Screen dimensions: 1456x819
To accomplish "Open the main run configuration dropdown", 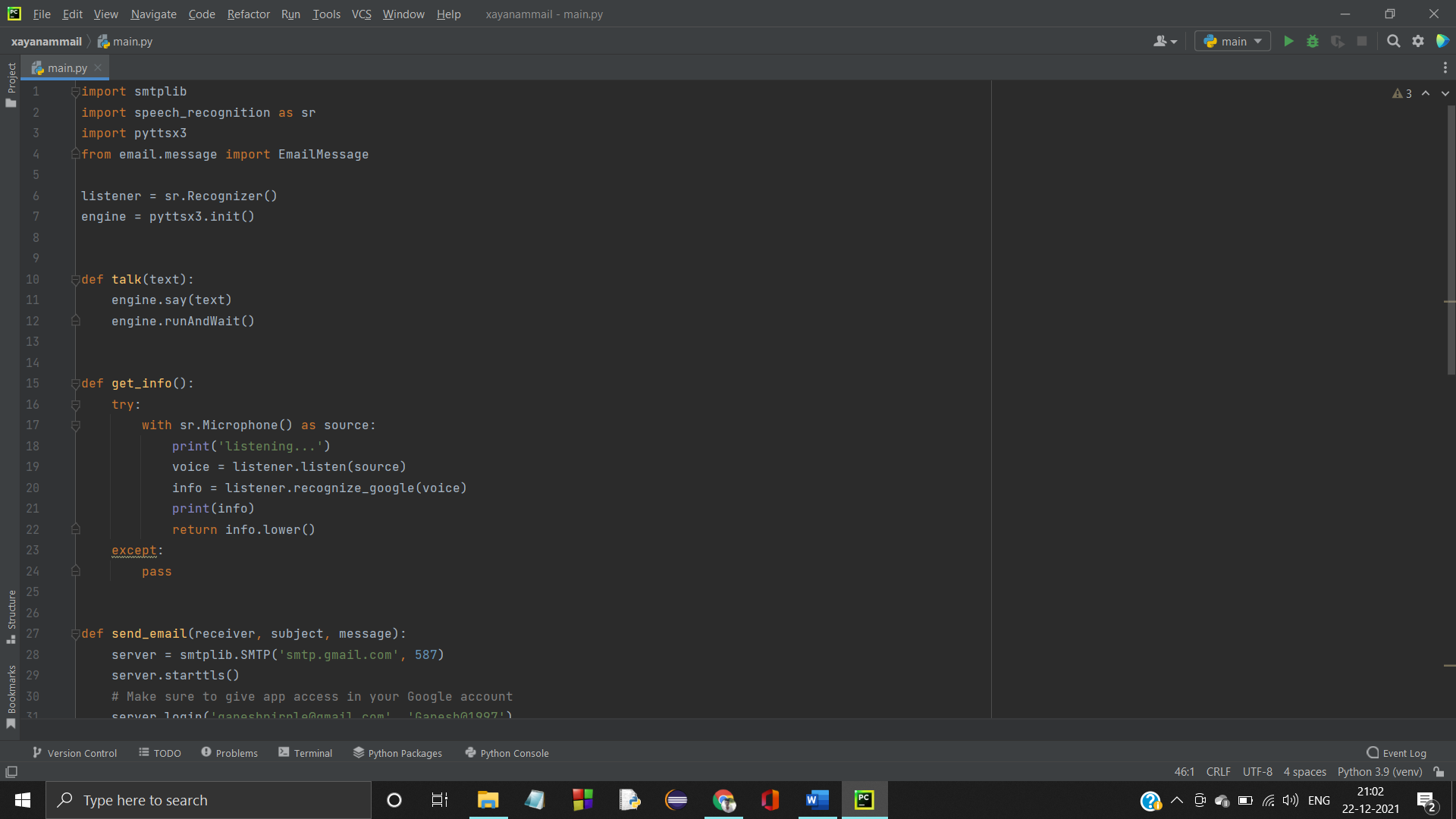I will tap(1232, 41).
